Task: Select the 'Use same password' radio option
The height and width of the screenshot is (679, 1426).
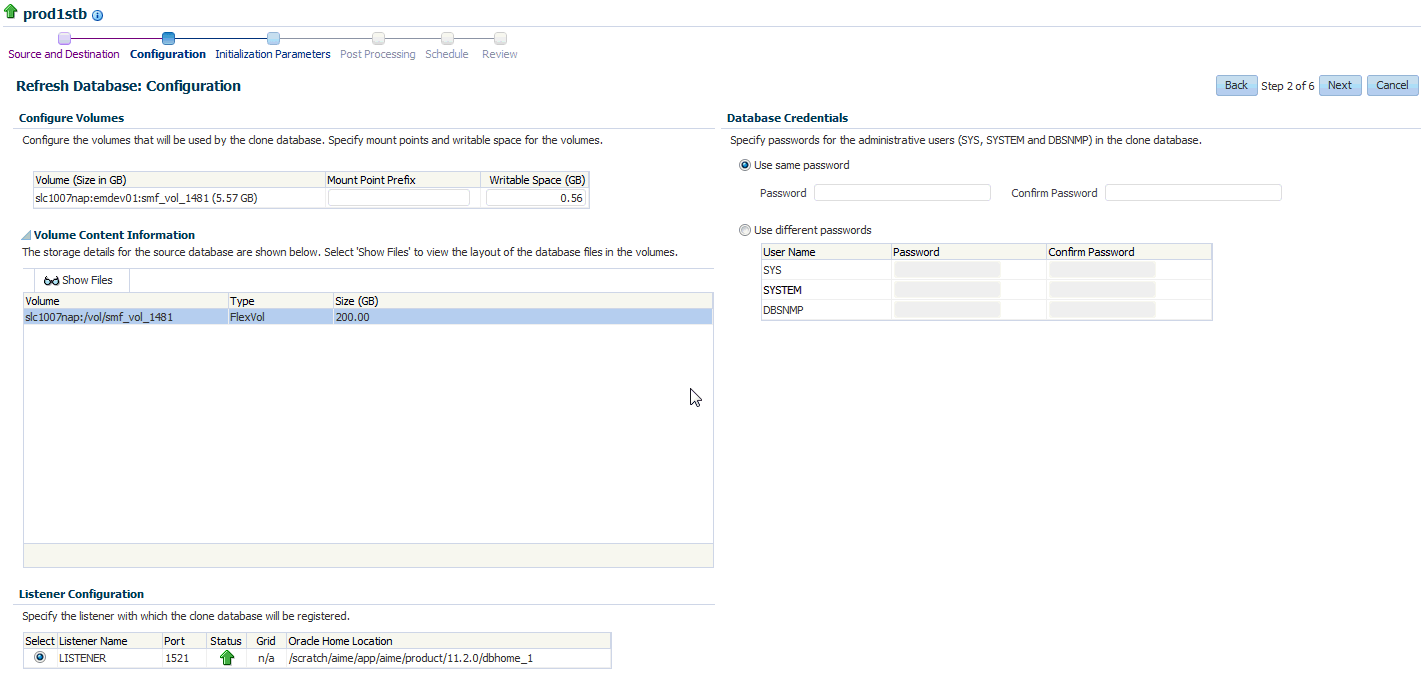Action: 744,165
